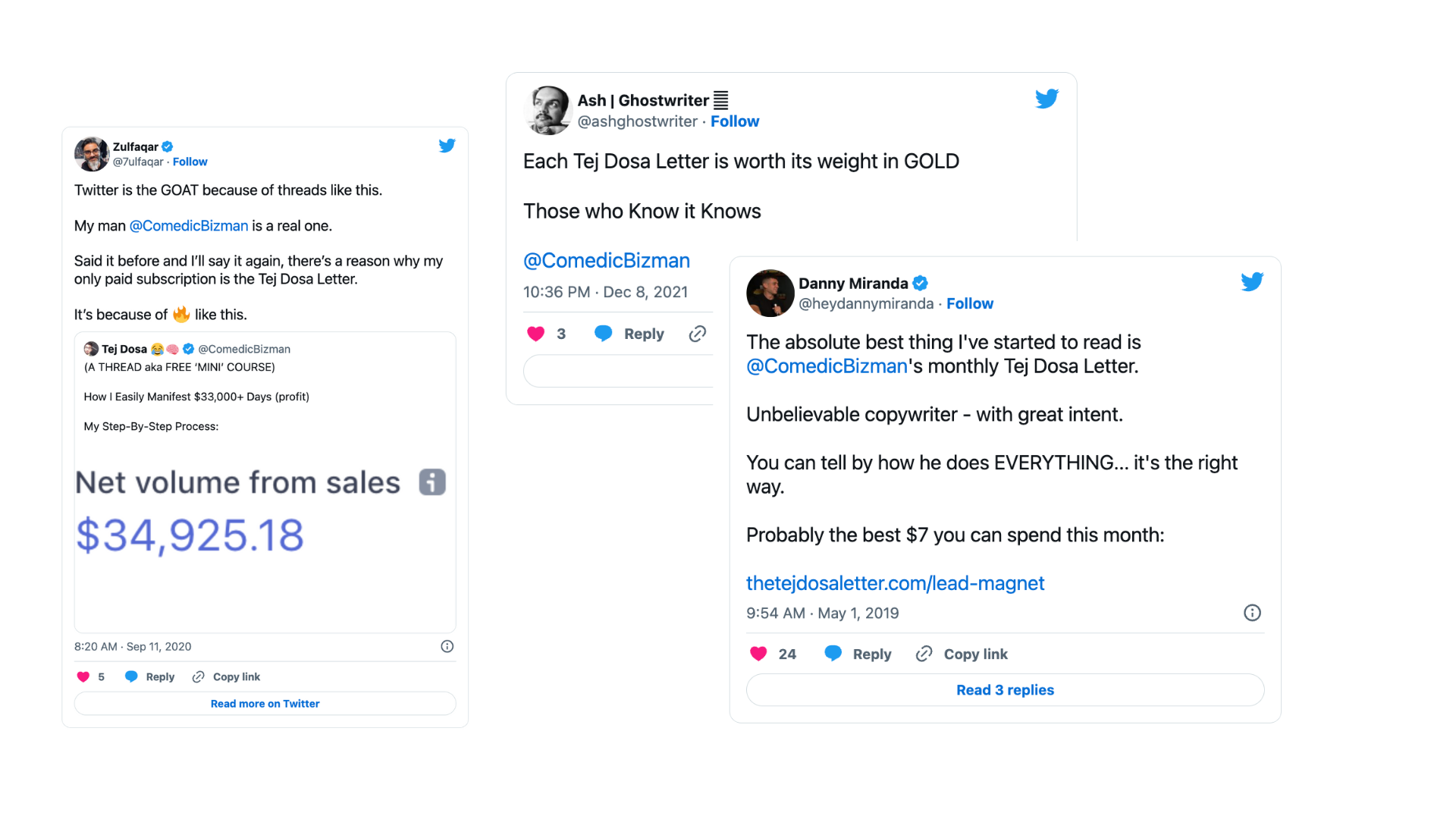Open Danny Miranda's profile picture
This screenshot has height=819, width=1456.
click(x=770, y=293)
